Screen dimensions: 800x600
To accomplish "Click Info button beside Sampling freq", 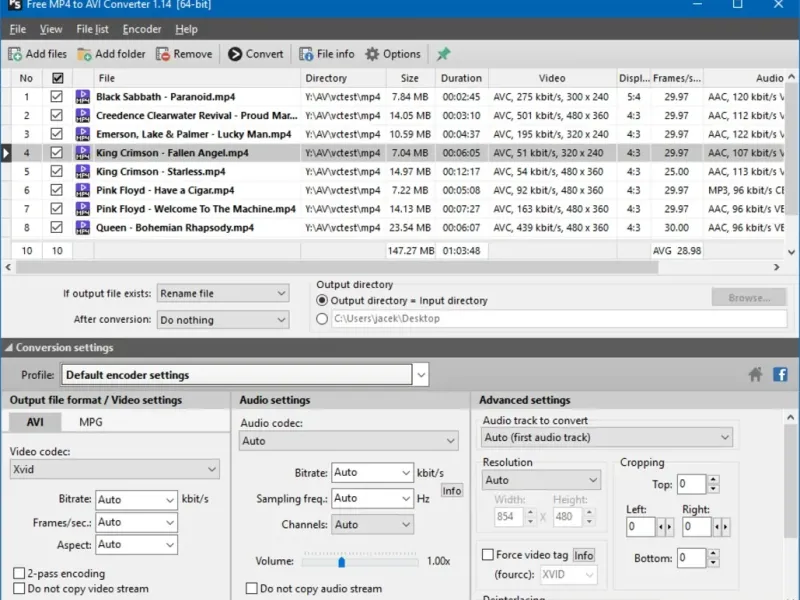I will pos(452,491).
